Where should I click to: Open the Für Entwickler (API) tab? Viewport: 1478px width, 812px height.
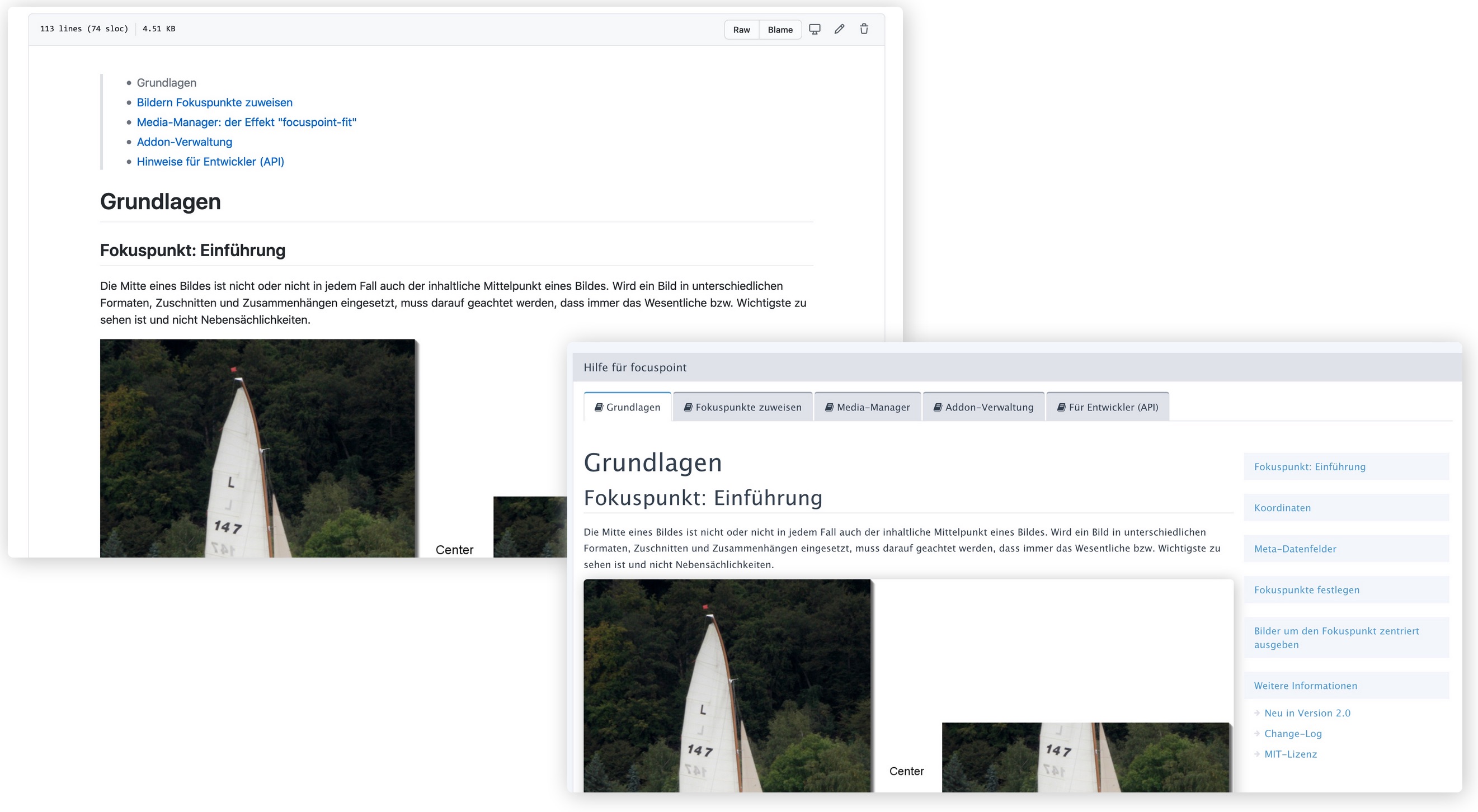[1107, 407]
